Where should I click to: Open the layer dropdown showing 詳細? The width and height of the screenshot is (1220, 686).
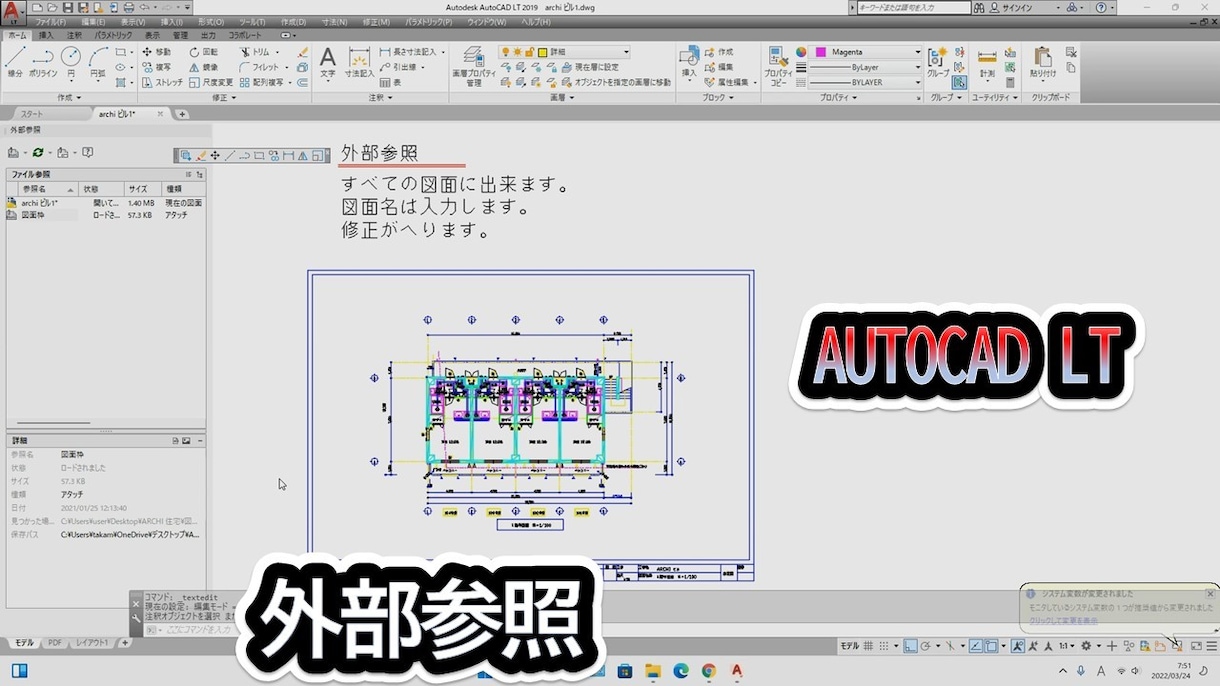click(564, 52)
